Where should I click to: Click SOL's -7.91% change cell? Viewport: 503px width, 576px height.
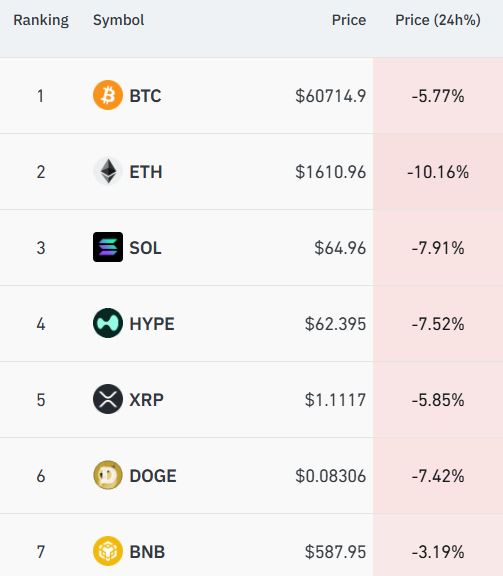point(438,248)
